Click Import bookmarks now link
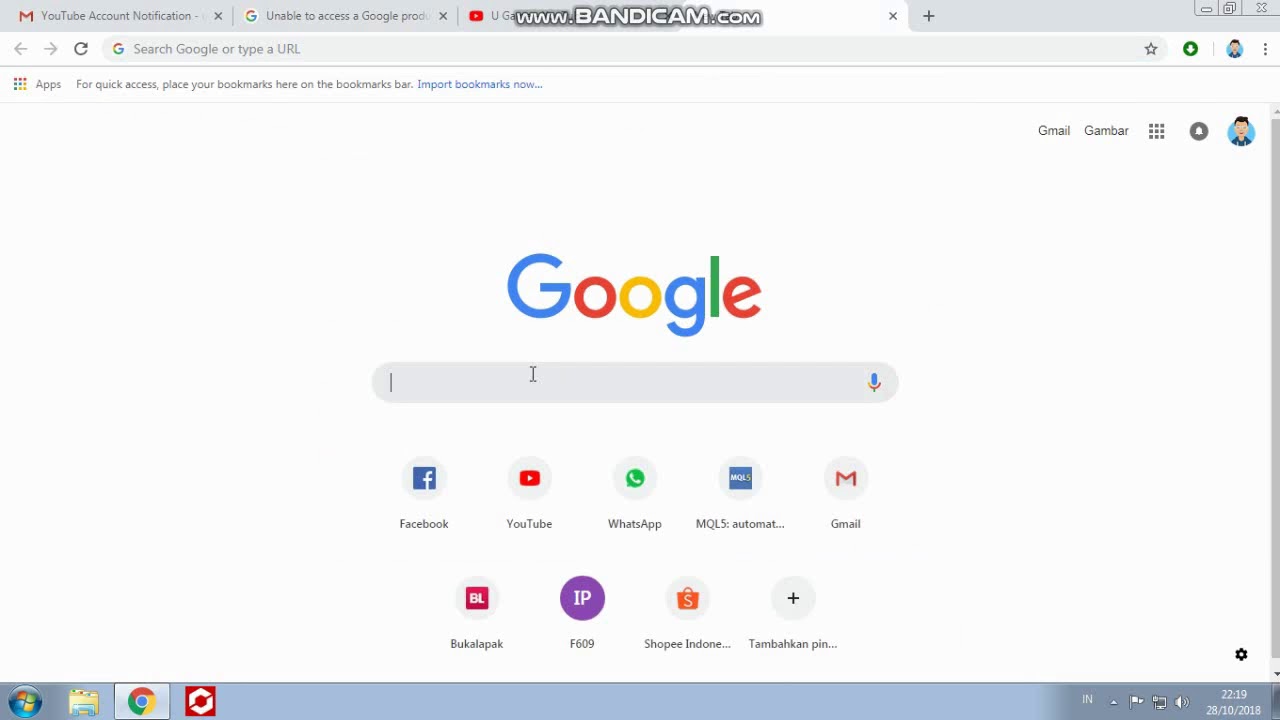This screenshot has width=1280, height=720. 480,84
